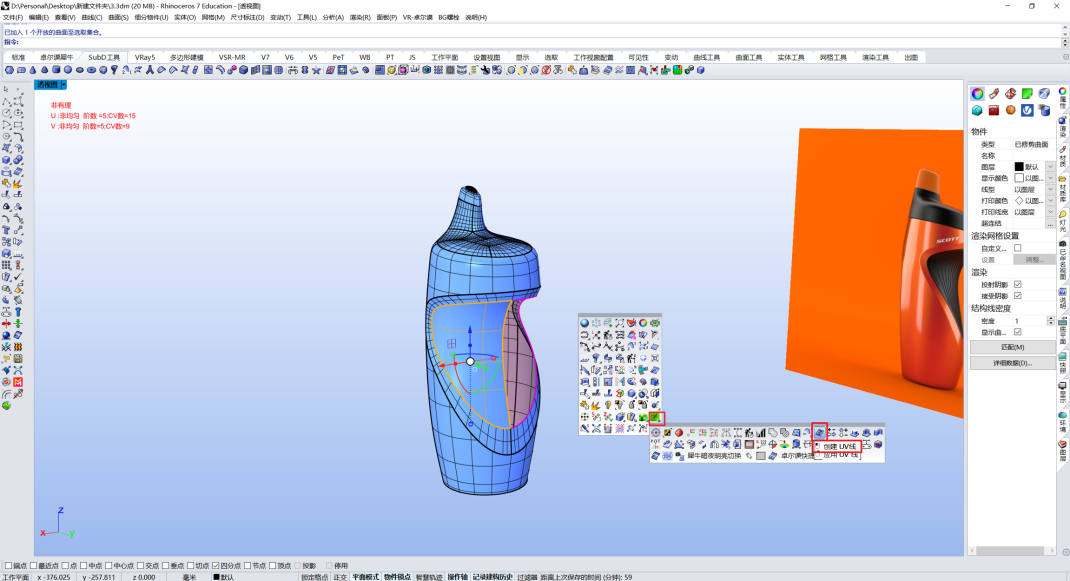Click the wrench icon in top toolbar
This screenshot has width=1070, height=581.
[485, 70]
